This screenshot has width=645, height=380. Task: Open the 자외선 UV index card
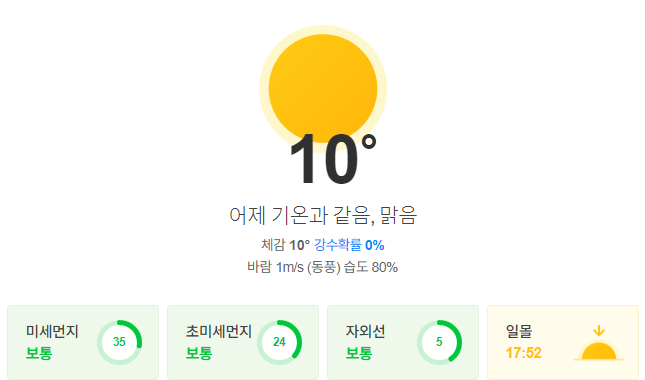[x=403, y=342]
